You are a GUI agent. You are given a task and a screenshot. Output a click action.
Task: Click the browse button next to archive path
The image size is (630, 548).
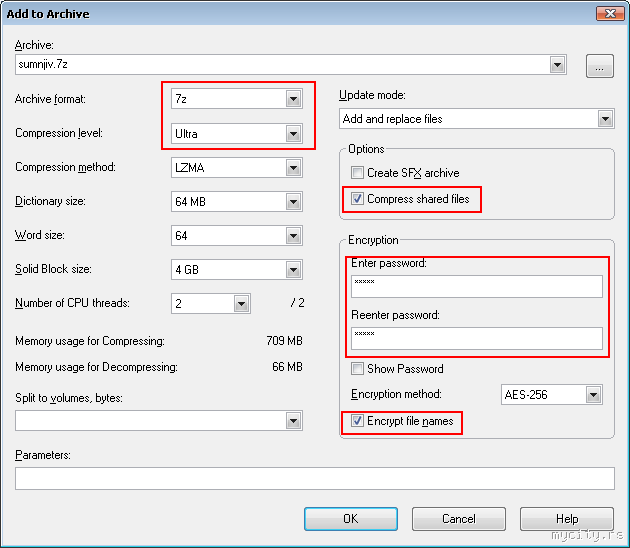tap(599, 67)
